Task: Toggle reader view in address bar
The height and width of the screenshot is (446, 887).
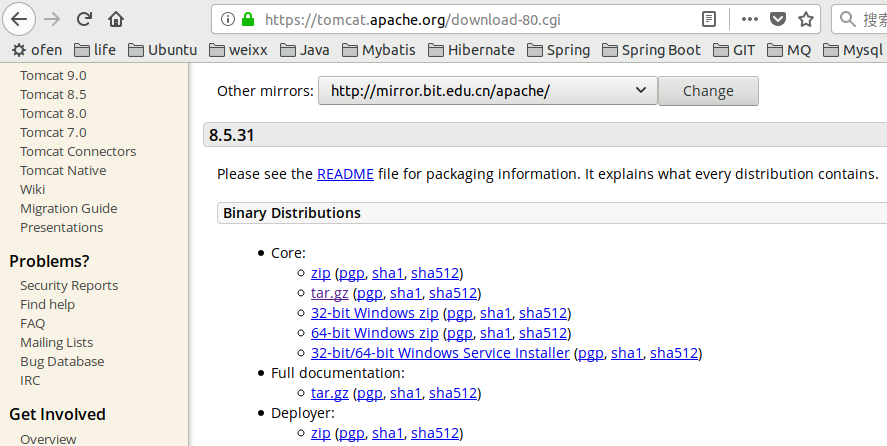Action: pyautogui.click(x=709, y=19)
